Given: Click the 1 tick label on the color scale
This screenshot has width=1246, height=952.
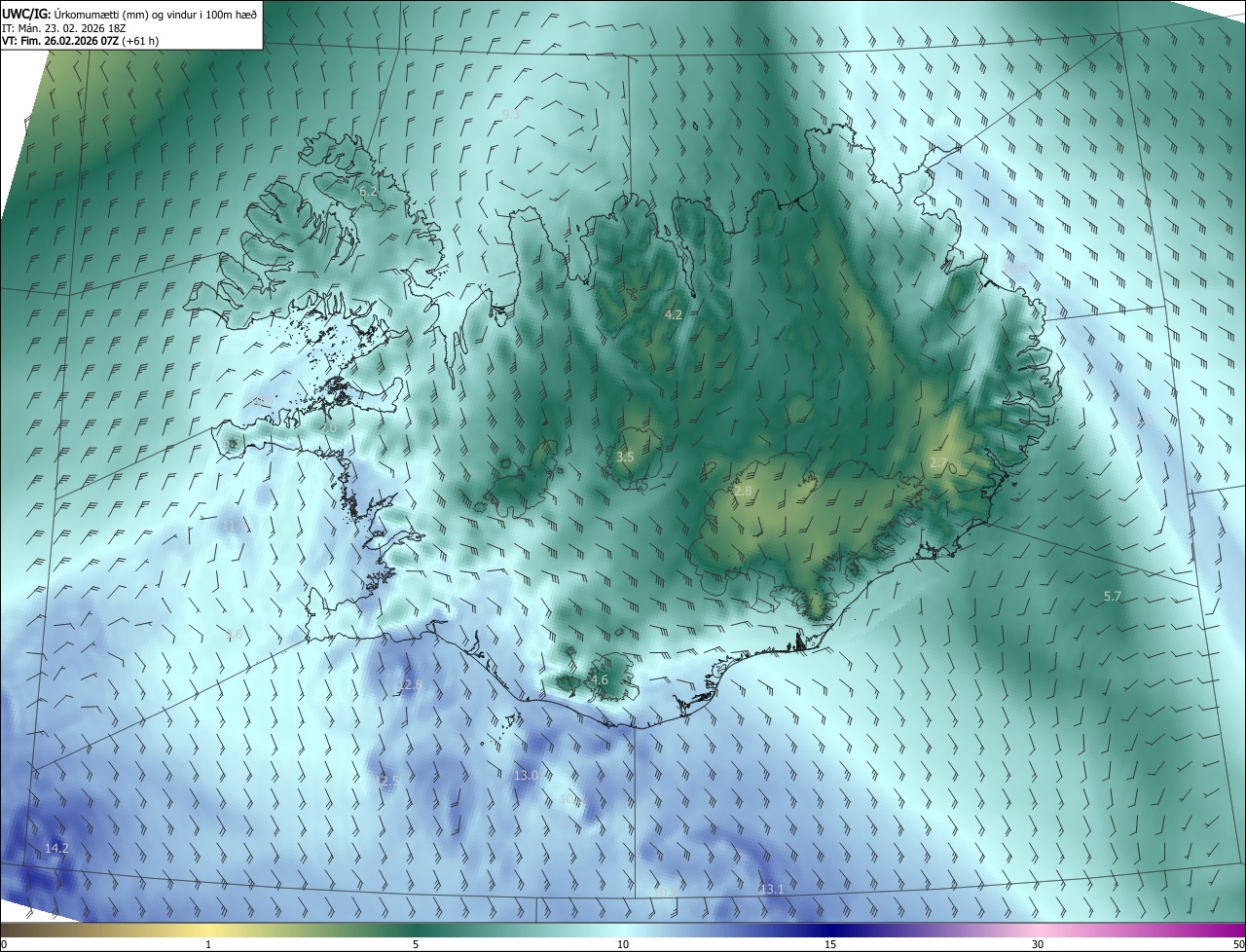Looking at the screenshot, I should 208,944.
